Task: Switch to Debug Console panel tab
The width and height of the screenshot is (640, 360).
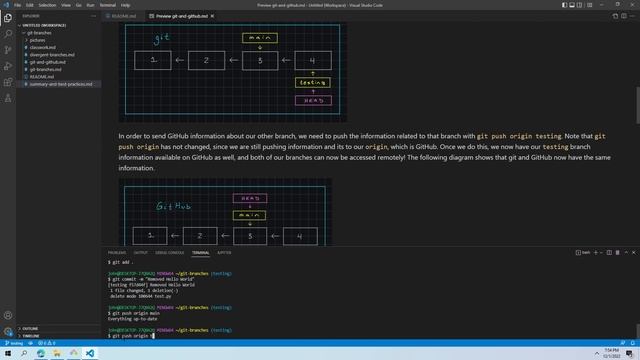Action: point(169,253)
